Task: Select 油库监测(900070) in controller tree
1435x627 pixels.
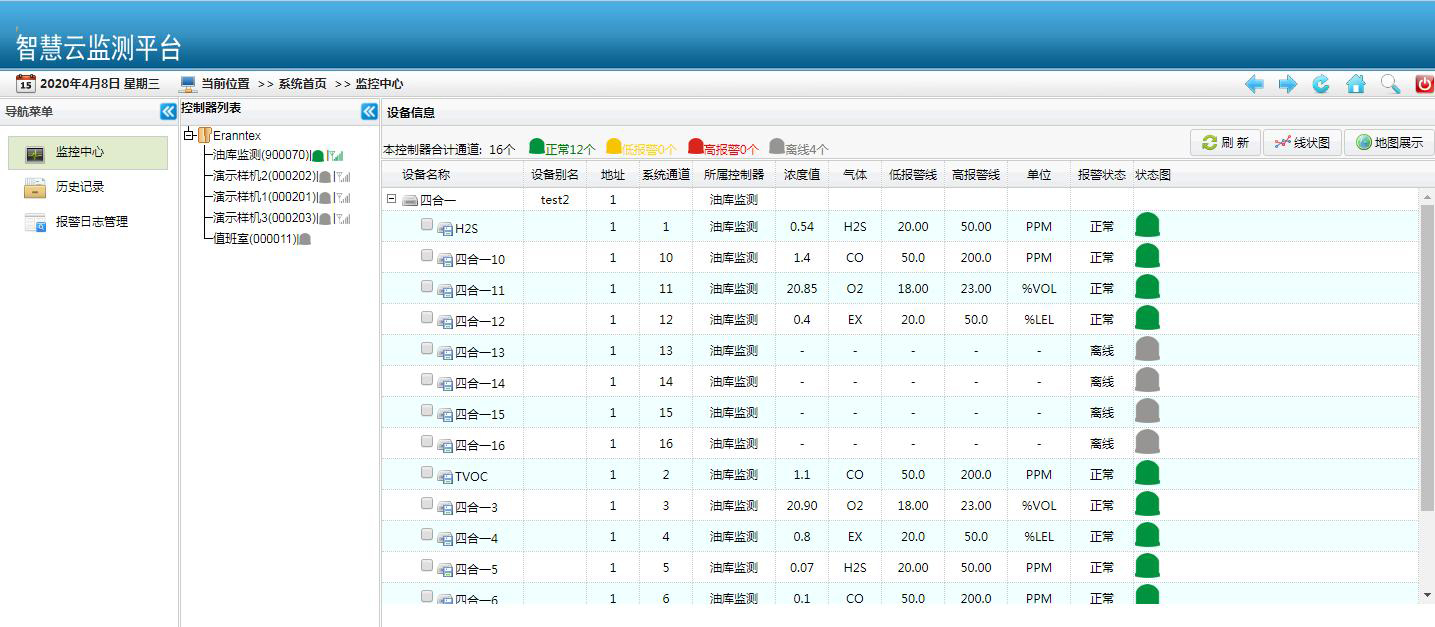Action: (261, 155)
